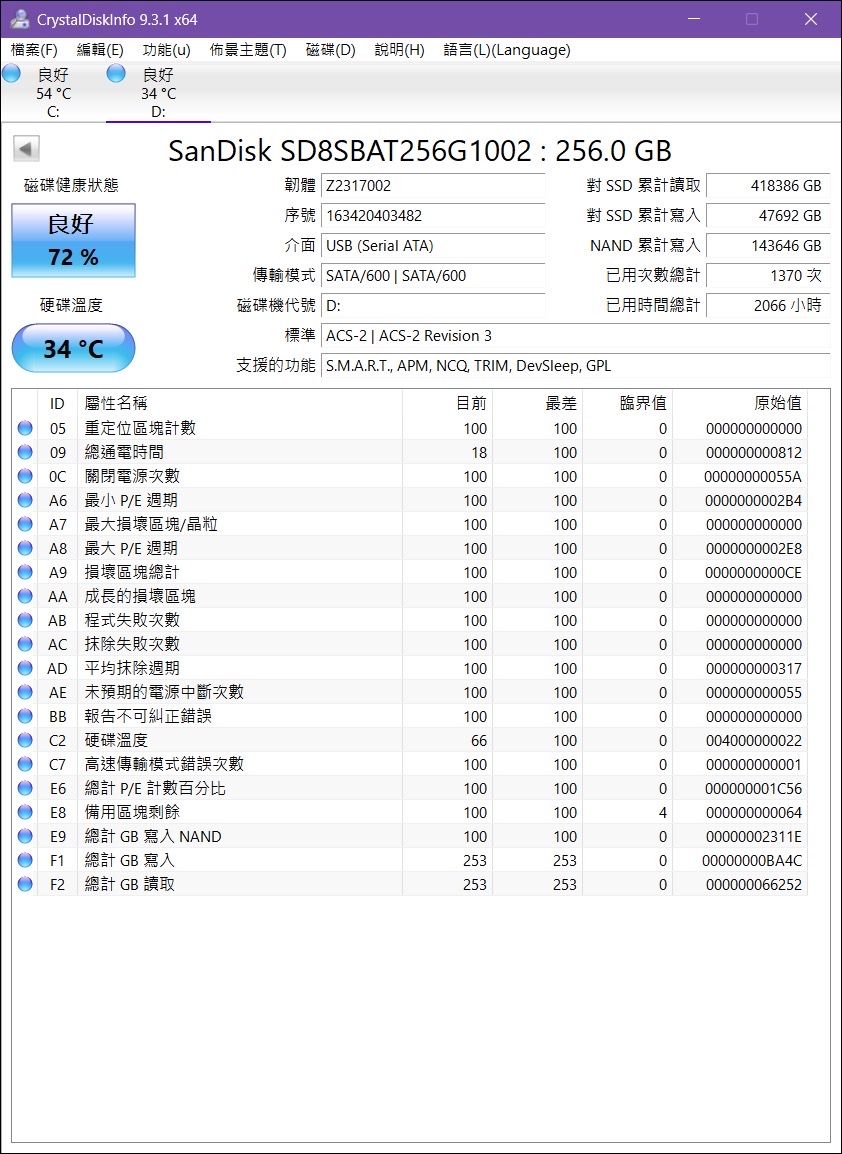The width and height of the screenshot is (842, 1154).
Task: Open the 檔案(F) menu
Action: click(34, 50)
